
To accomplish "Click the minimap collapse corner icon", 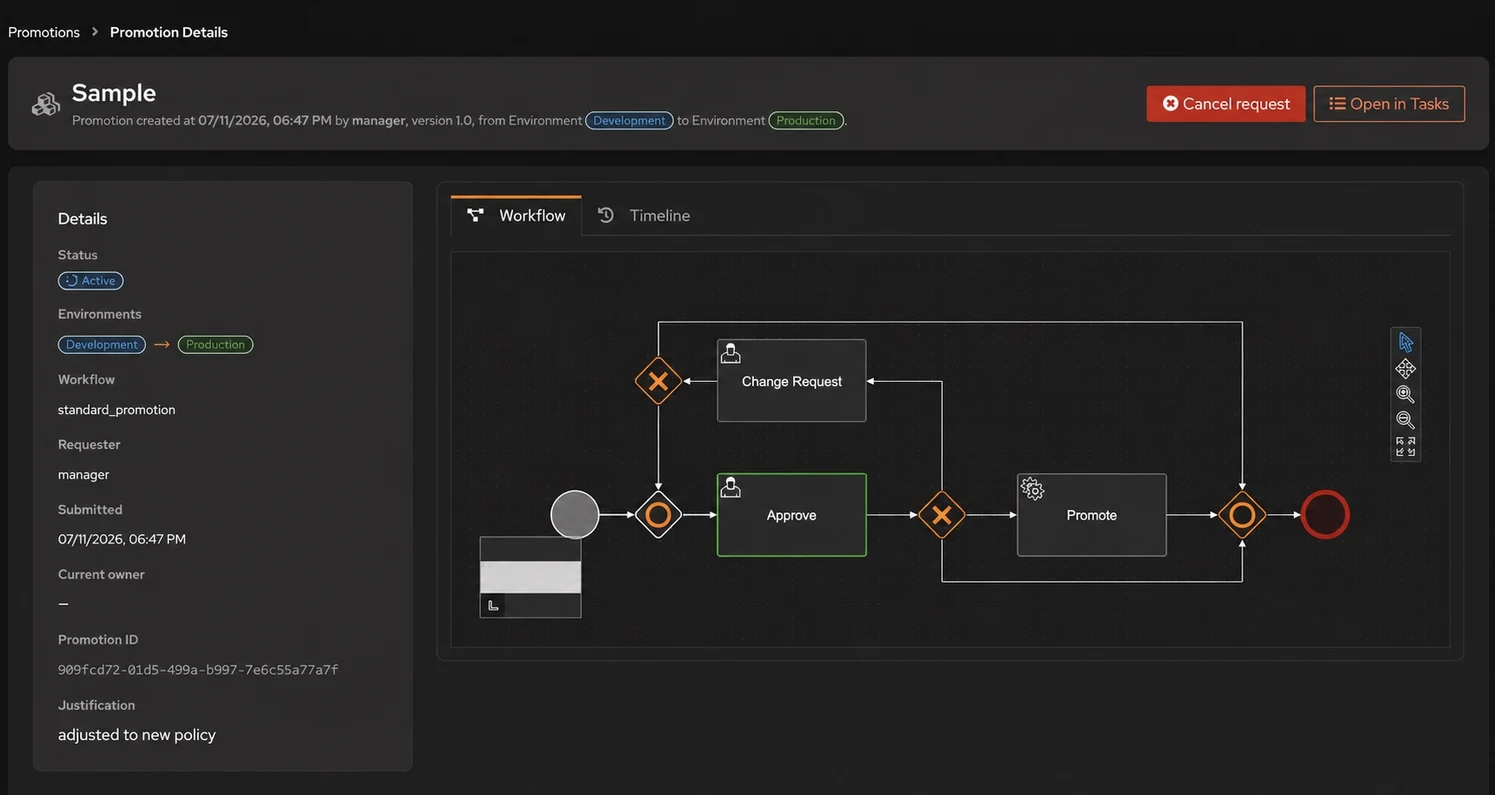I will (x=492, y=605).
